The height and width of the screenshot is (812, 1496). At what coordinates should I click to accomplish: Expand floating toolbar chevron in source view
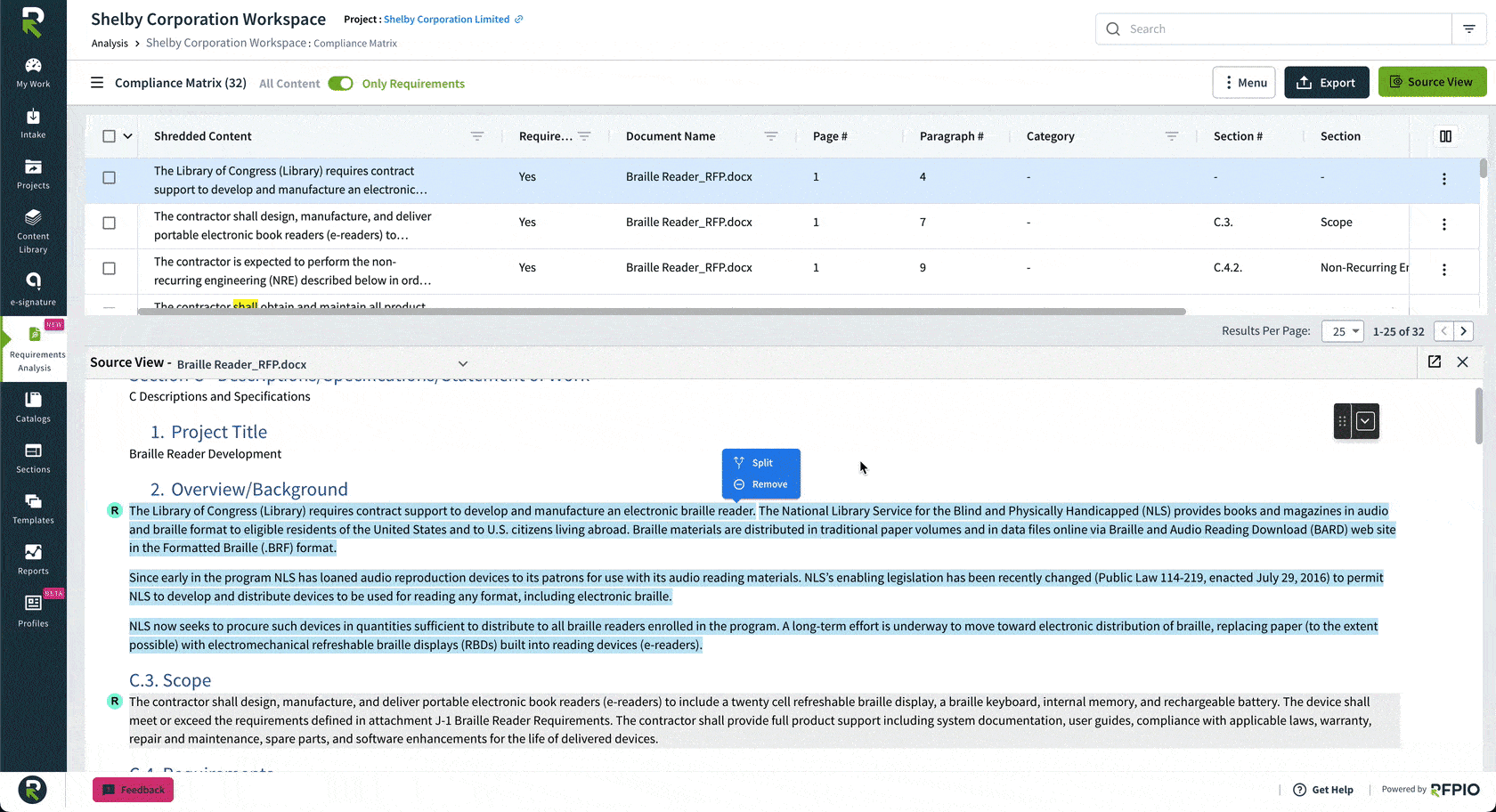pos(1365,421)
